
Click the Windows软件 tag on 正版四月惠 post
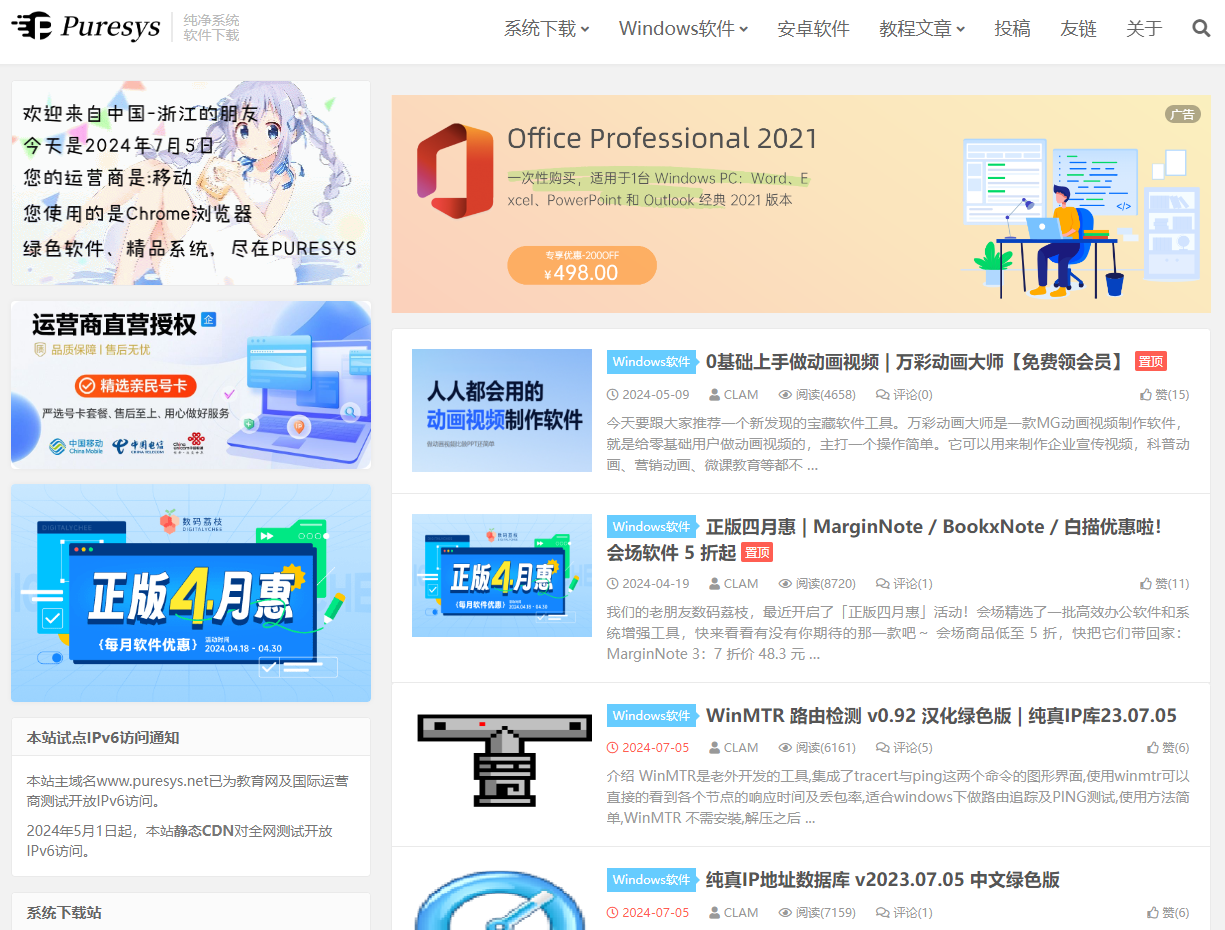click(652, 527)
